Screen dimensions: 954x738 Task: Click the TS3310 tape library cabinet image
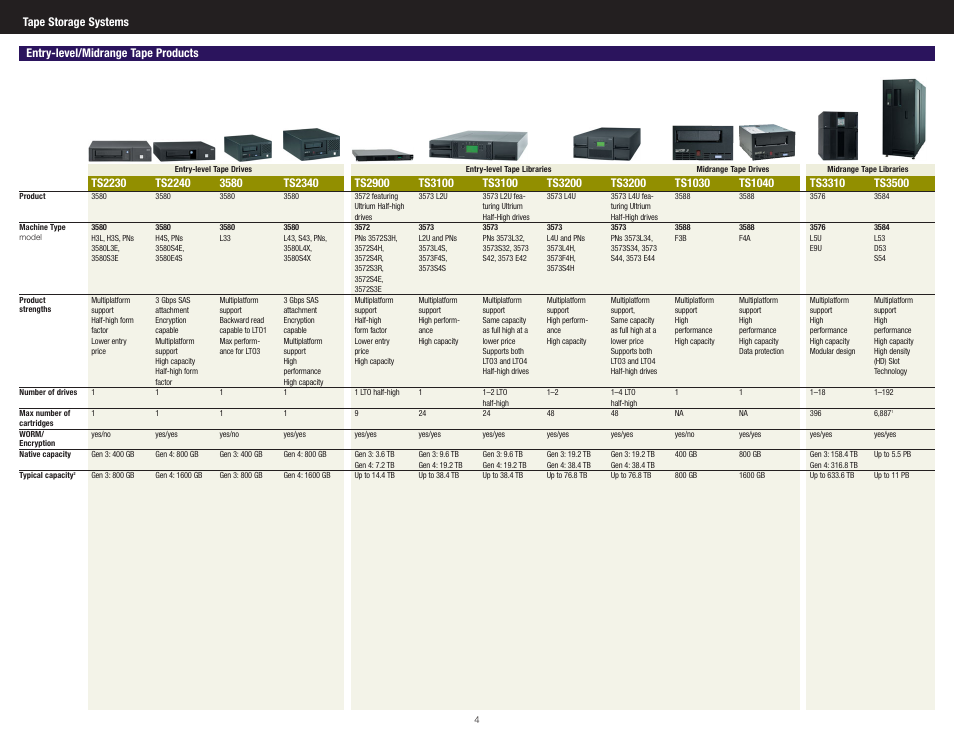tap(838, 136)
